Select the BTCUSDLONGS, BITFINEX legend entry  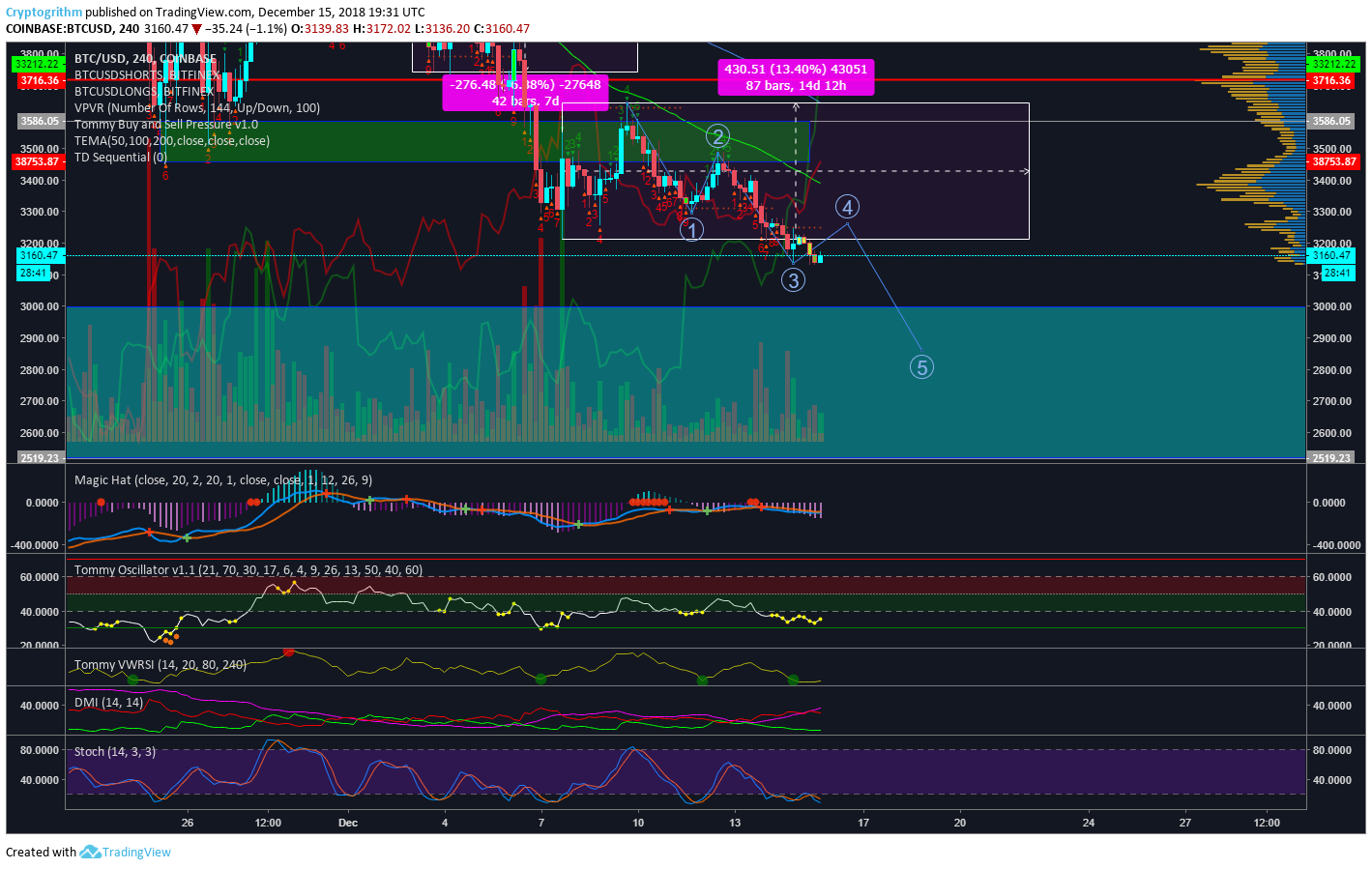pyautogui.click(x=144, y=92)
